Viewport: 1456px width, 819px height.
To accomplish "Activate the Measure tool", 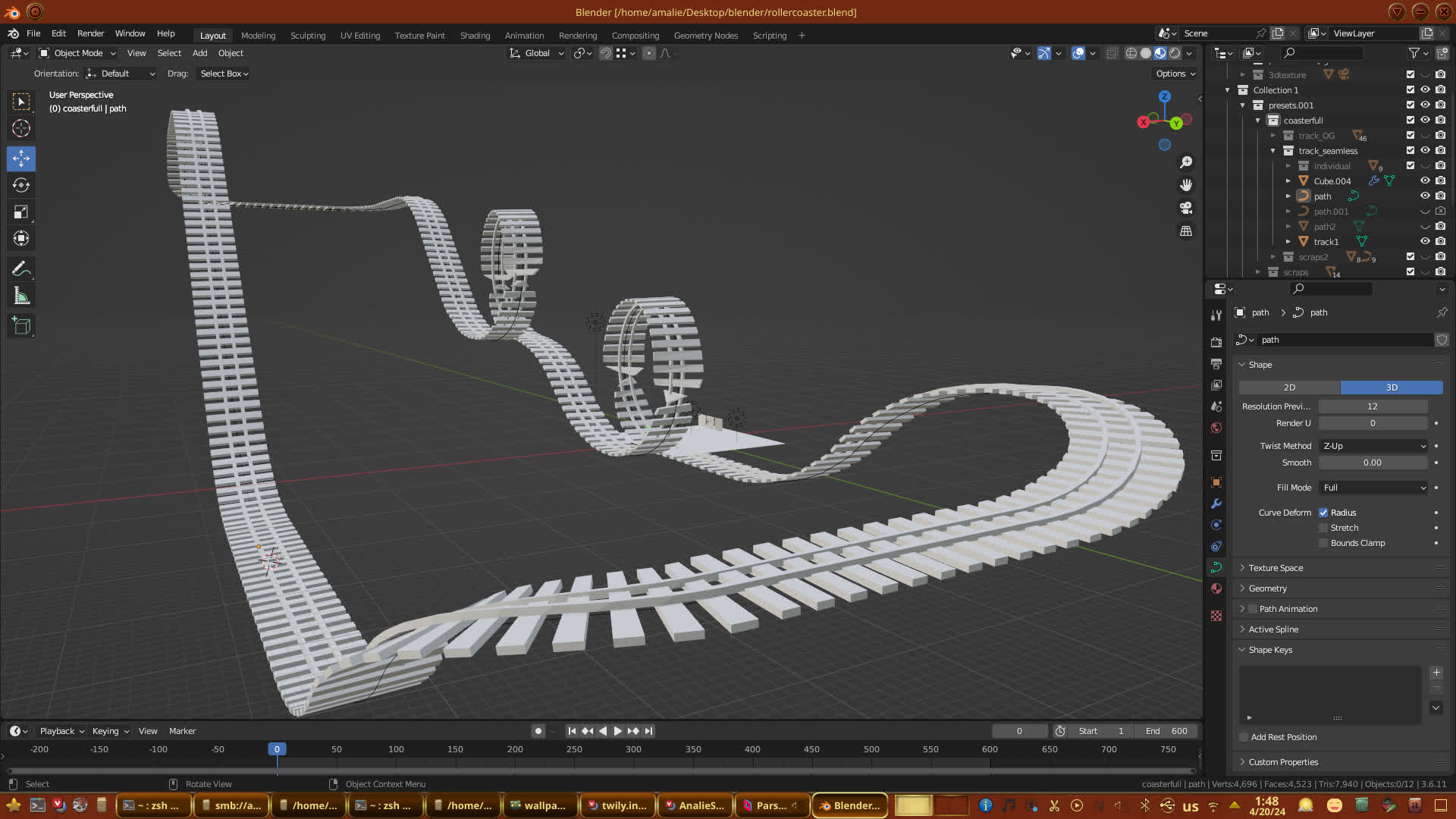I will pos(21,297).
